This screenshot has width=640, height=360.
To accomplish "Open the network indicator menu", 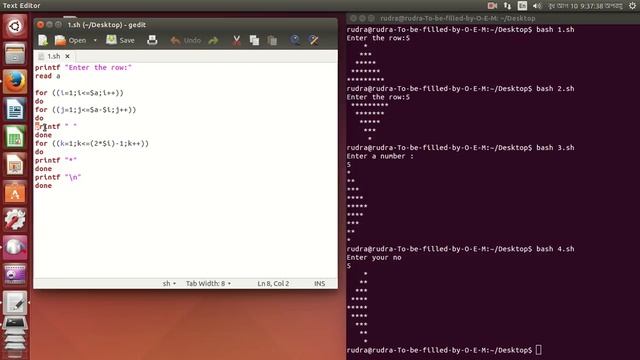I will click(x=507, y=6).
